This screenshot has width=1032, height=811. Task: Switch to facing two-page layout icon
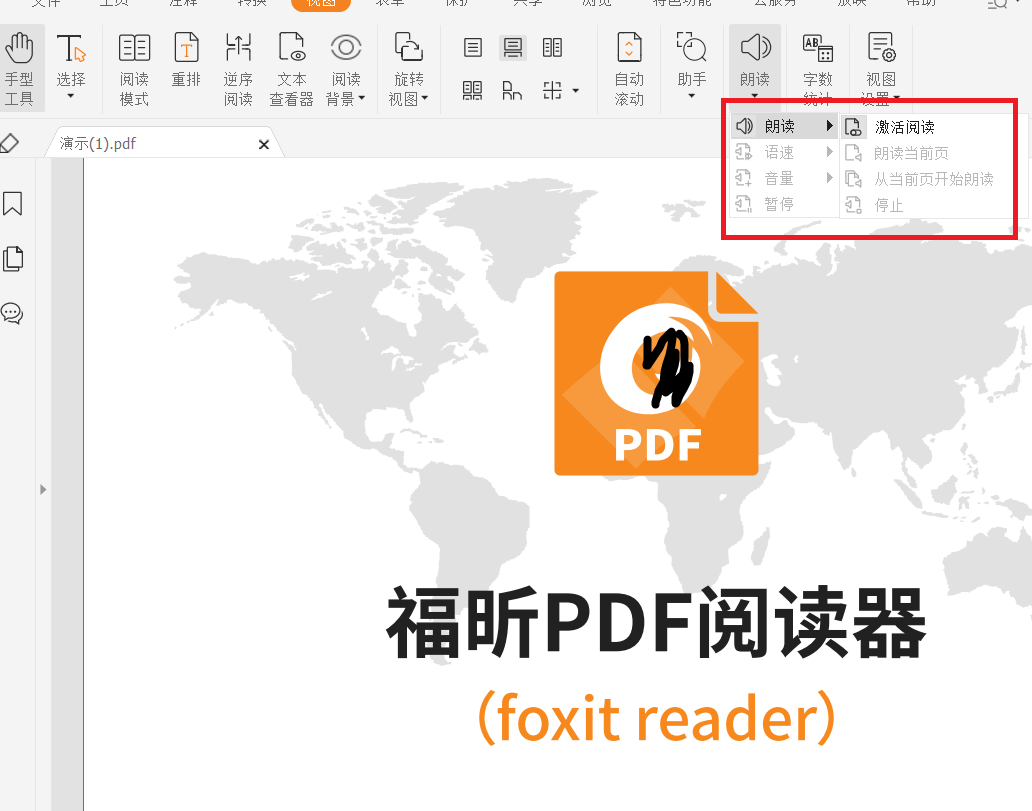[552, 47]
